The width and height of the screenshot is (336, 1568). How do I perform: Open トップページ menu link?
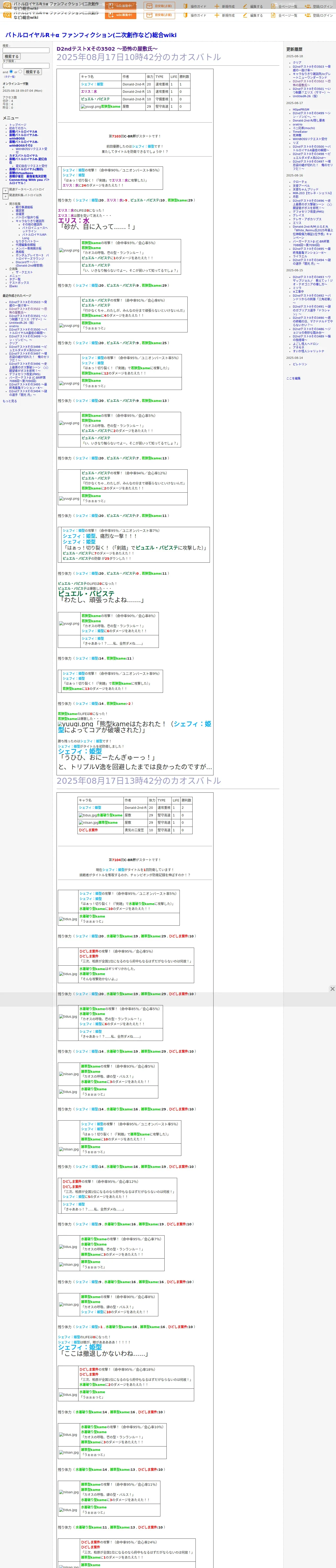pyautogui.click(x=18, y=125)
